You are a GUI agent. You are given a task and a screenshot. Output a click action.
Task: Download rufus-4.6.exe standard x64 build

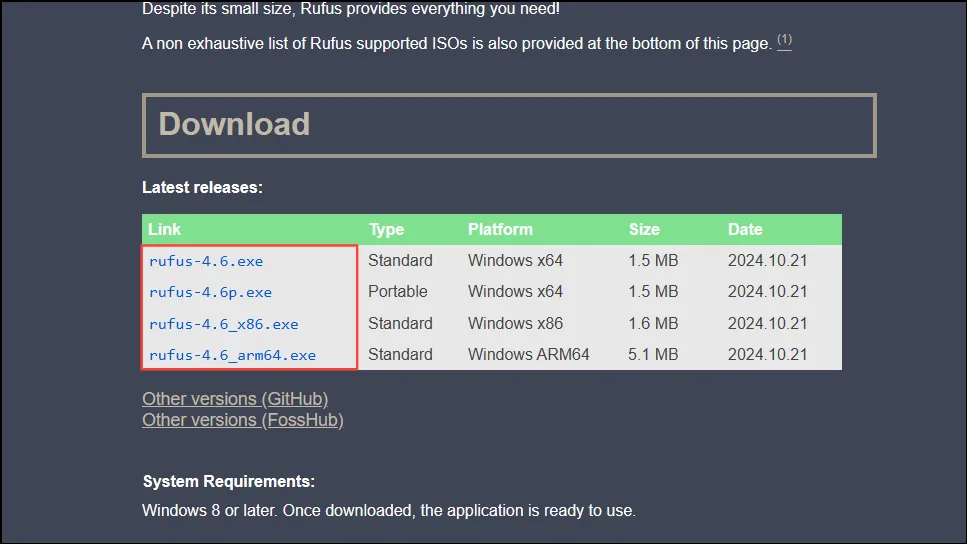tap(206, 262)
